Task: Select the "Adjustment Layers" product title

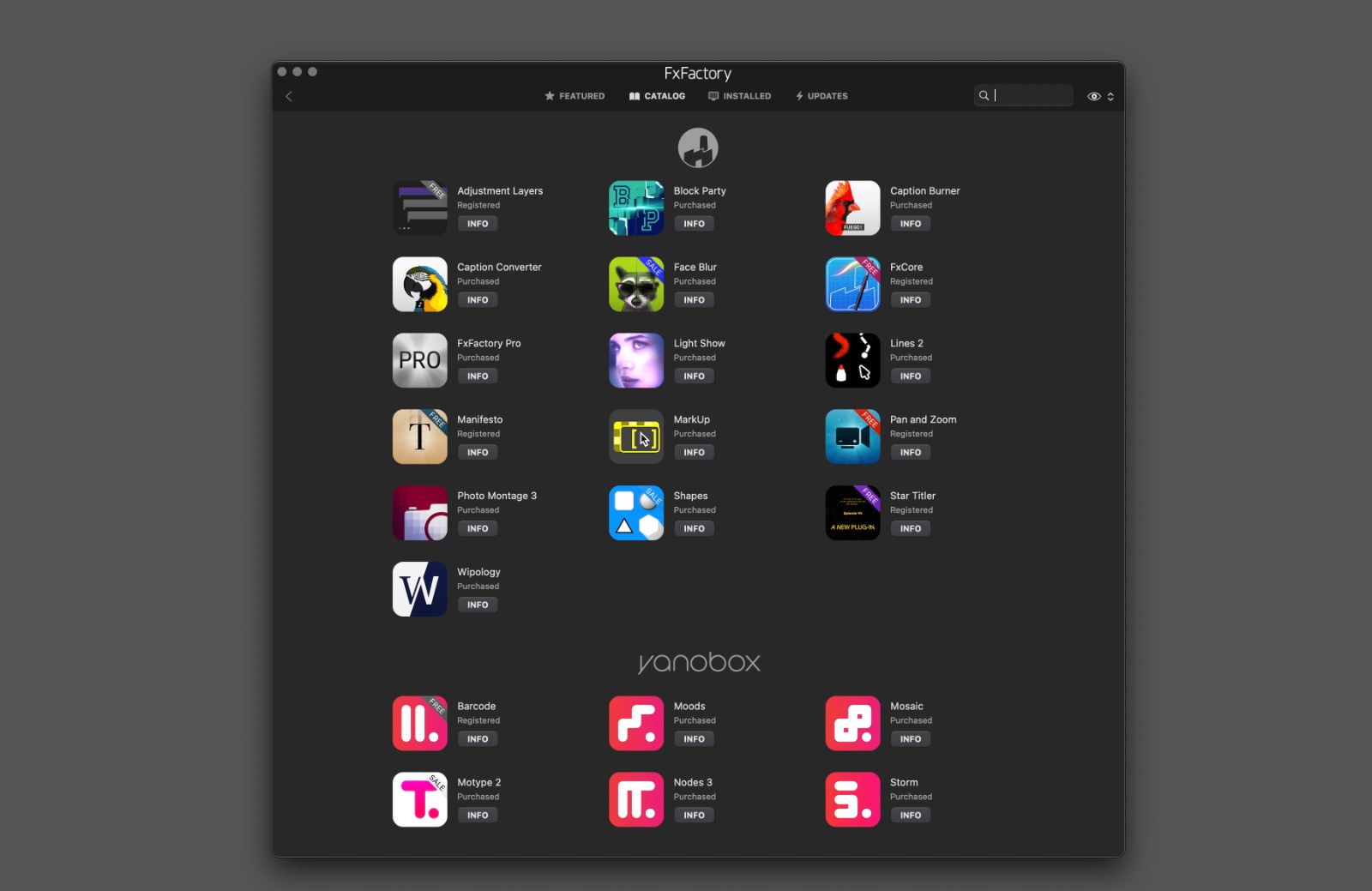Action: 500,191
